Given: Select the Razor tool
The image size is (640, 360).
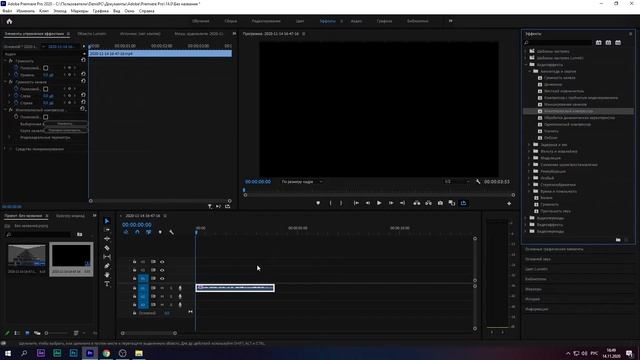Looking at the screenshot, I should point(107,248).
